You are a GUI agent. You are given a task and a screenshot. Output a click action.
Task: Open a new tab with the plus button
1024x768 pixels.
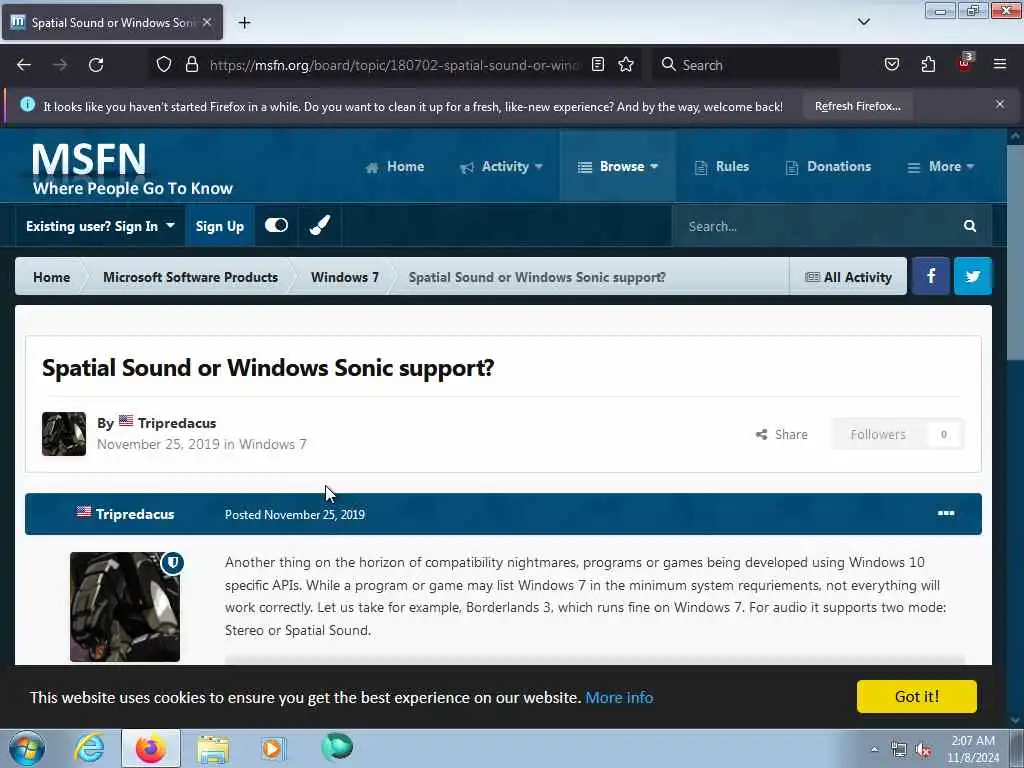[x=244, y=23]
